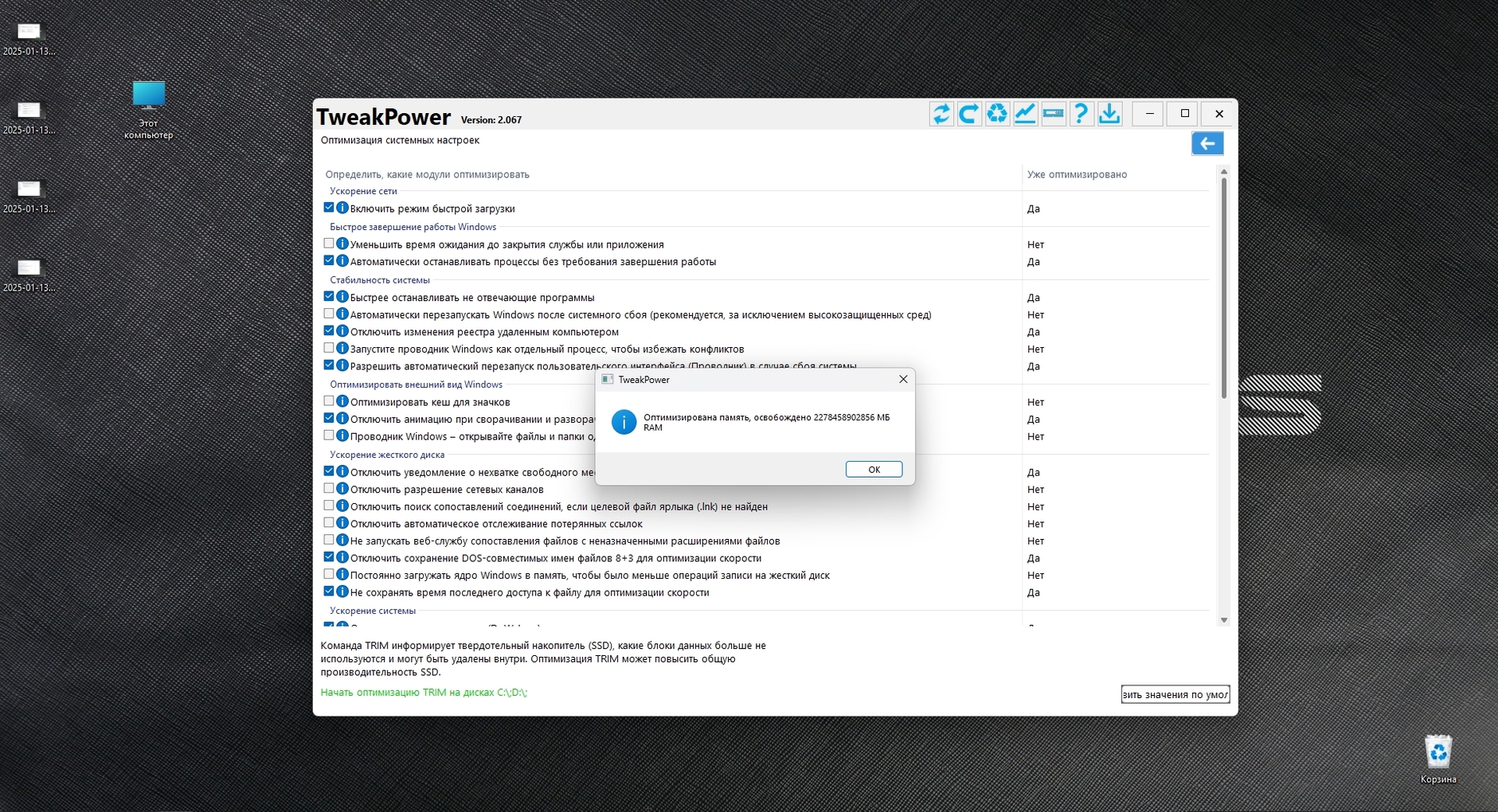The height and width of the screenshot is (812, 1498).
Task: Enable 'Уменьшить время ожидания до закрытия службы' checkbox
Action: point(329,244)
